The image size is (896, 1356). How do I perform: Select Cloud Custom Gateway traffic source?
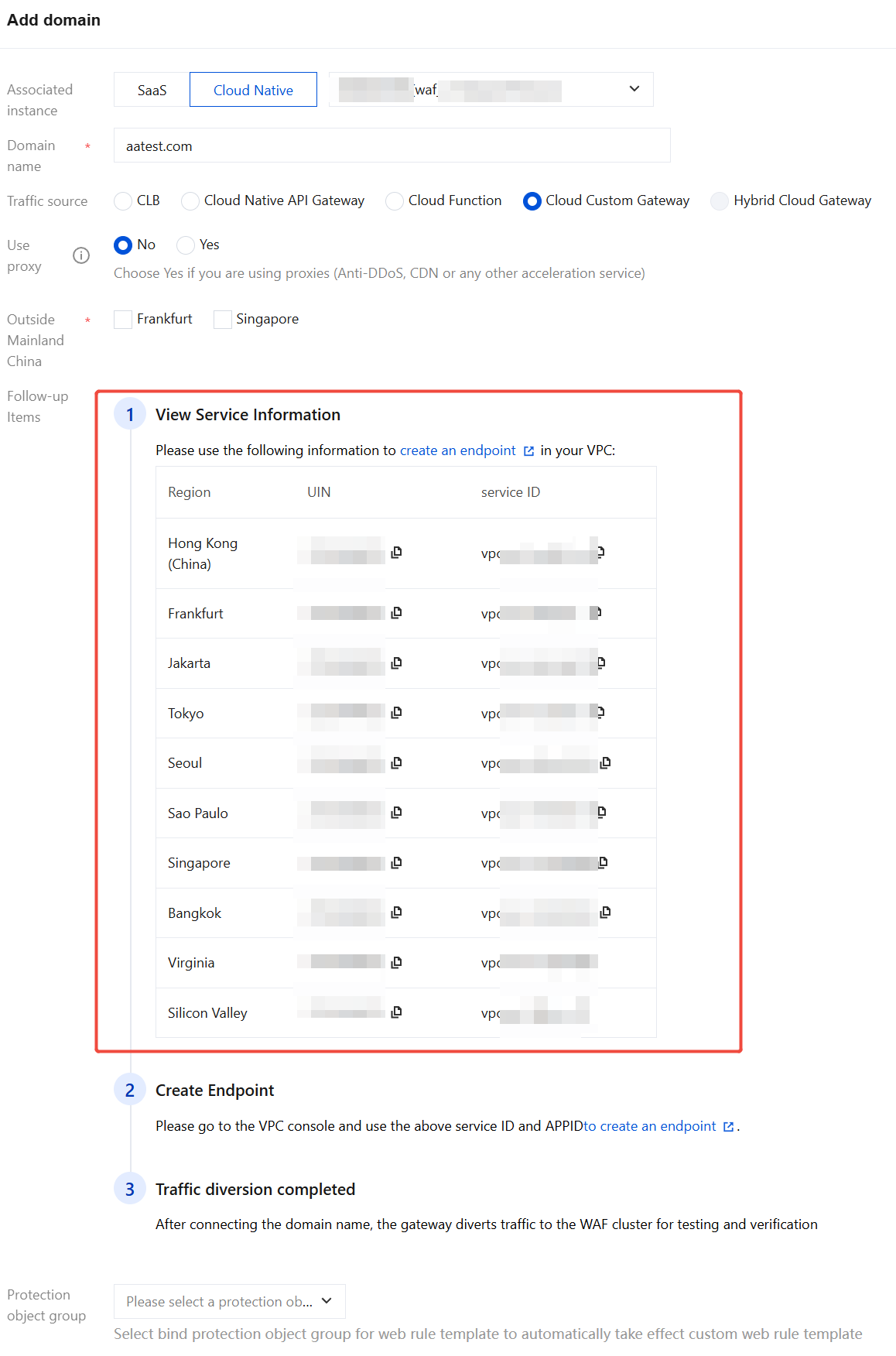[x=532, y=201]
